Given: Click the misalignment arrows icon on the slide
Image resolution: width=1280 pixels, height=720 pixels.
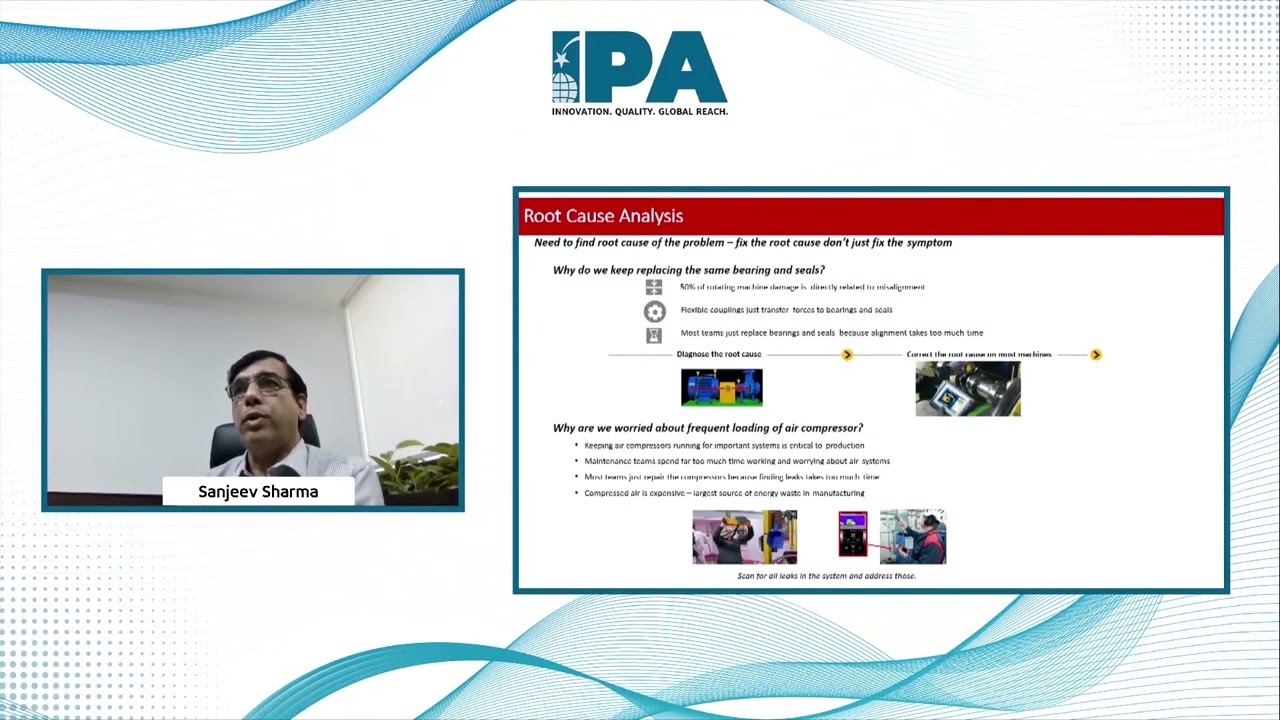Looking at the screenshot, I should click(x=654, y=288).
